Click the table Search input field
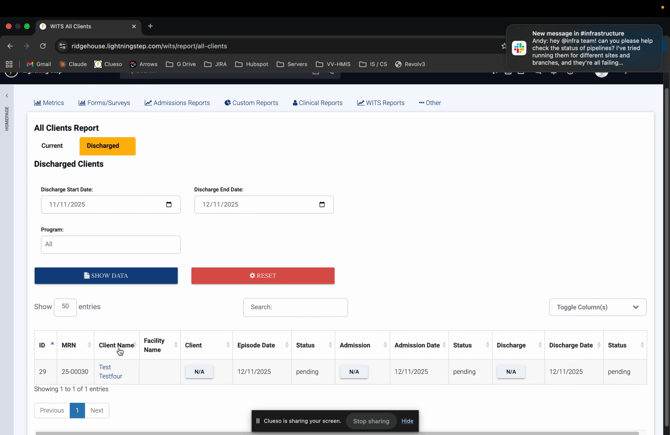The image size is (670, 435). [x=295, y=307]
